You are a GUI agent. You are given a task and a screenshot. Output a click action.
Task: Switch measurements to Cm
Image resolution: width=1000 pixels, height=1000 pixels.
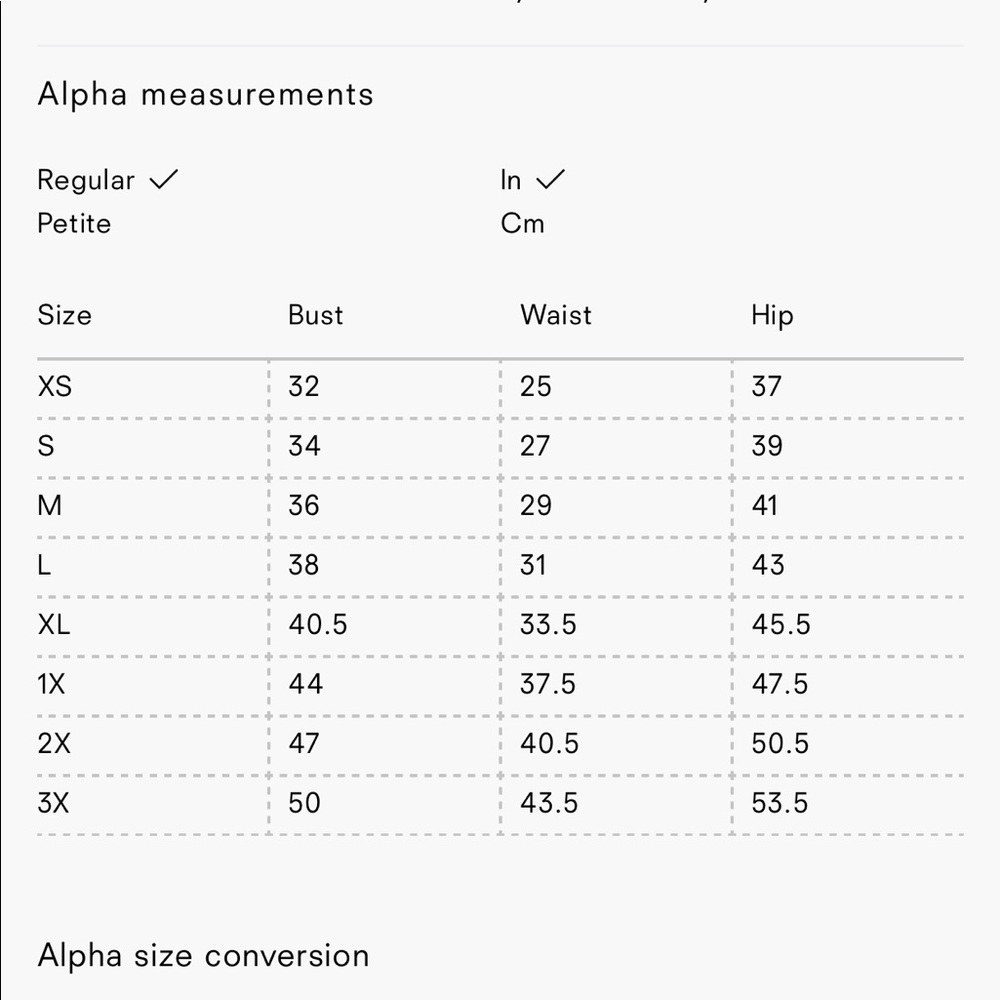[x=522, y=224]
